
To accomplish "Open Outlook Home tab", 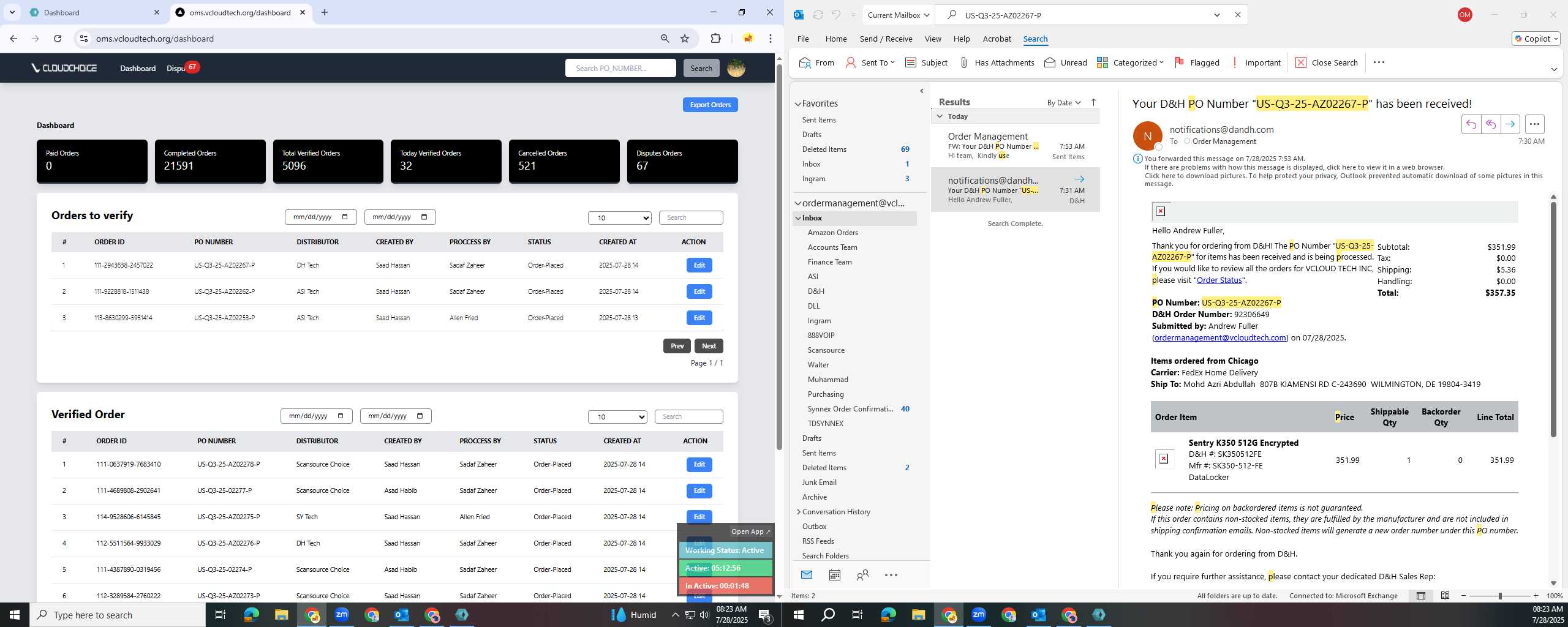I will [x=835, y=39].
